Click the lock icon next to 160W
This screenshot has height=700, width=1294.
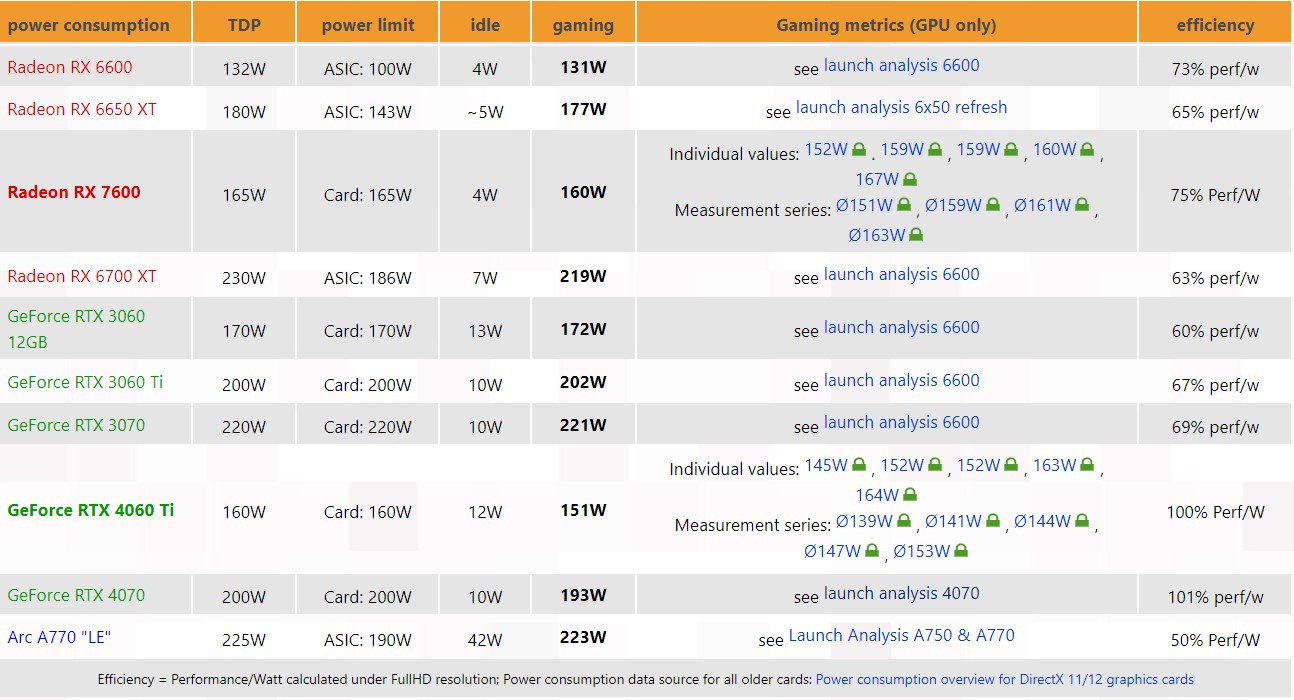(1087, 150)
